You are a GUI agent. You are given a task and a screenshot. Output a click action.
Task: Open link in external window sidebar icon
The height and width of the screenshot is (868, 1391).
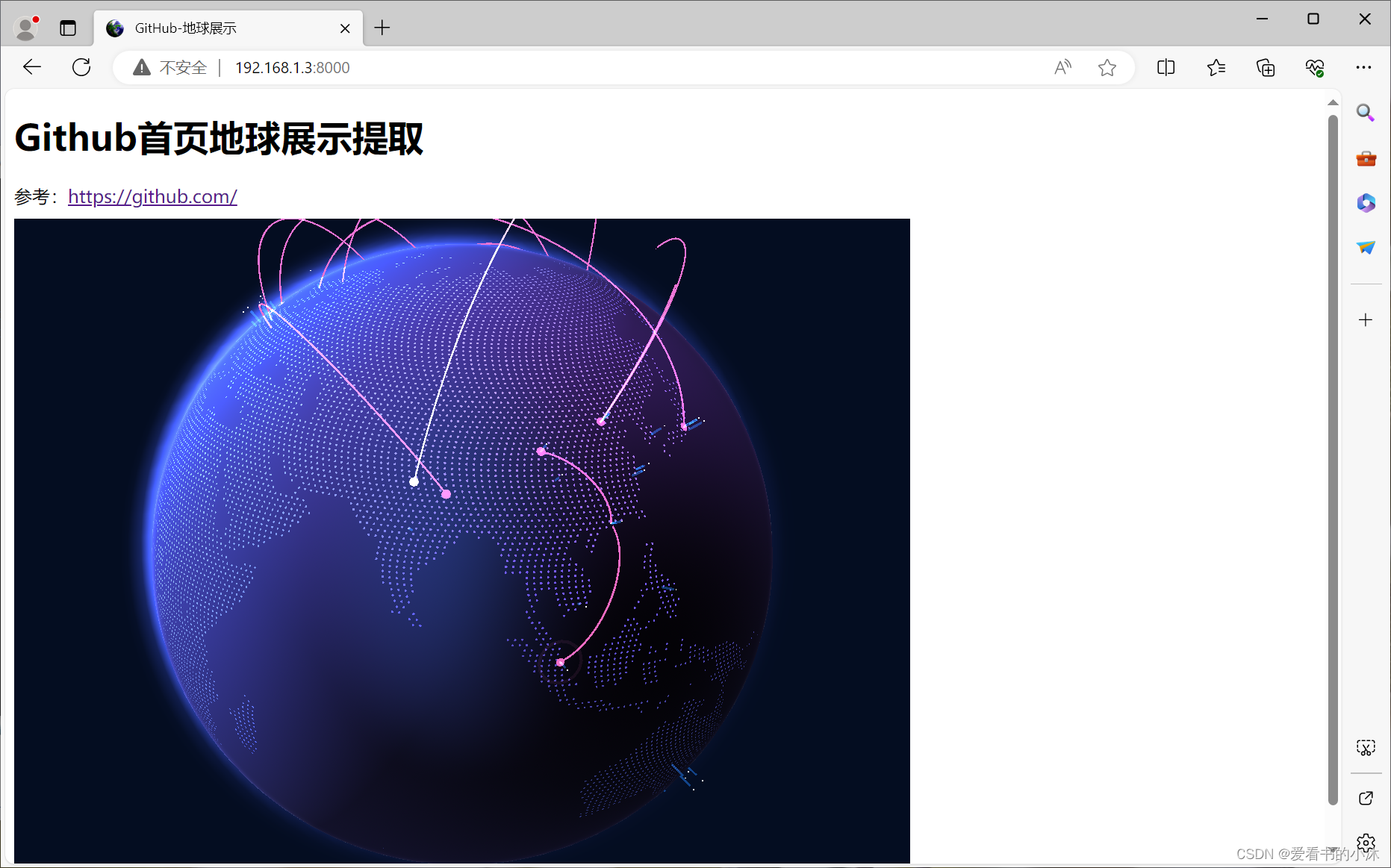(x=1366, y=799)
